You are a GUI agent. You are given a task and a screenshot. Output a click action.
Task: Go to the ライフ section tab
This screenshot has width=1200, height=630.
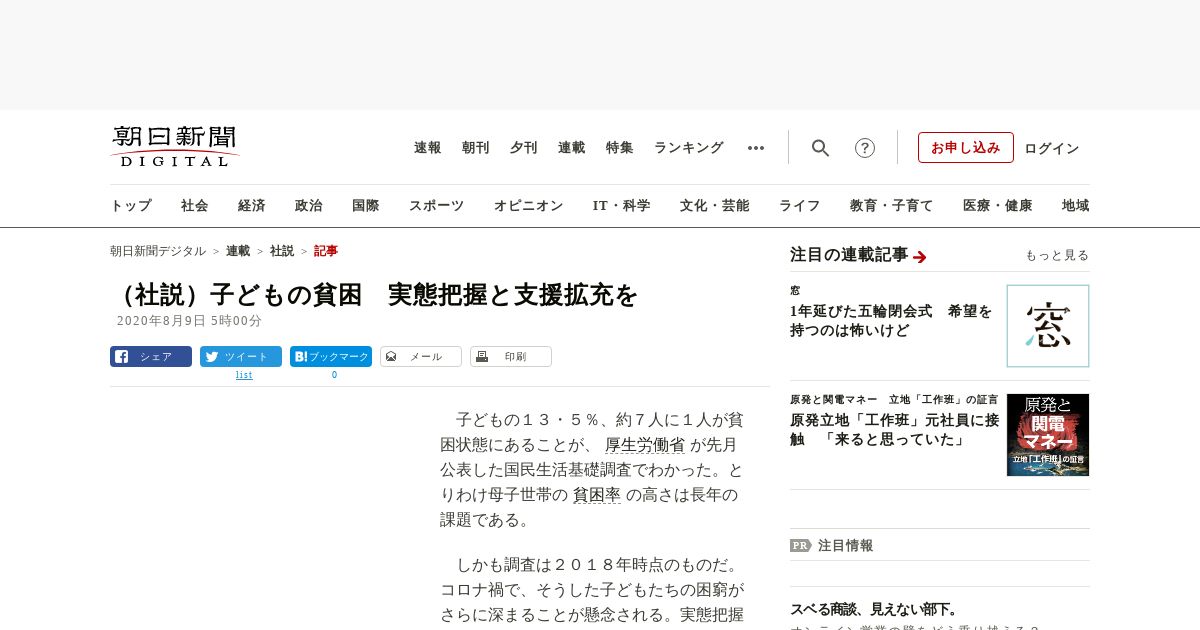[800, 206]
